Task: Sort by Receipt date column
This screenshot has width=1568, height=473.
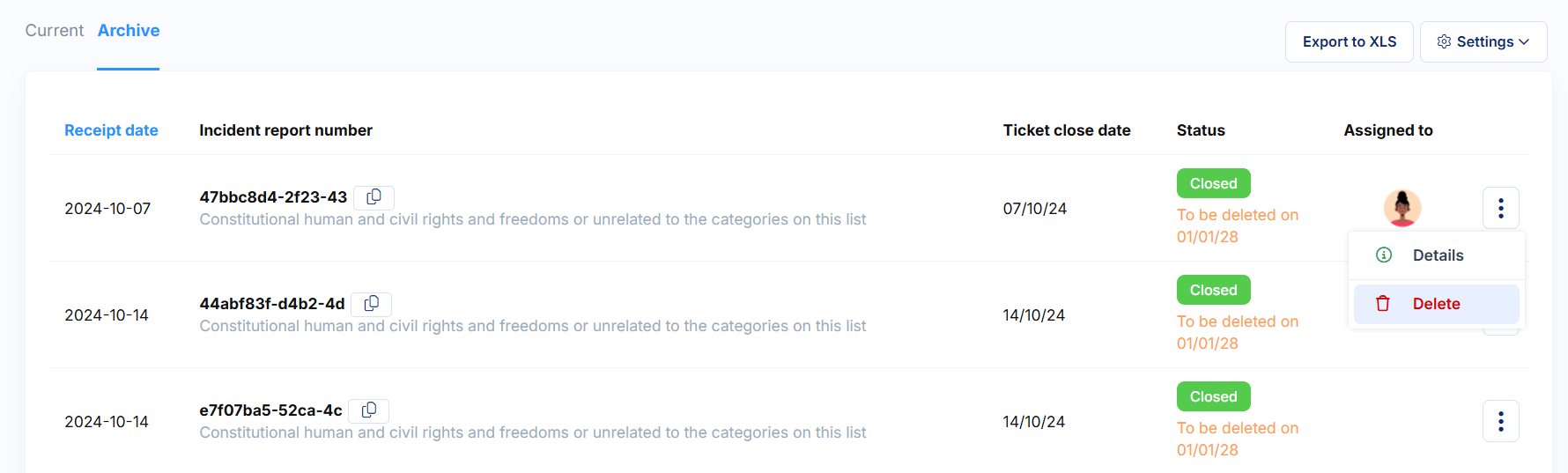Action: 111,130
